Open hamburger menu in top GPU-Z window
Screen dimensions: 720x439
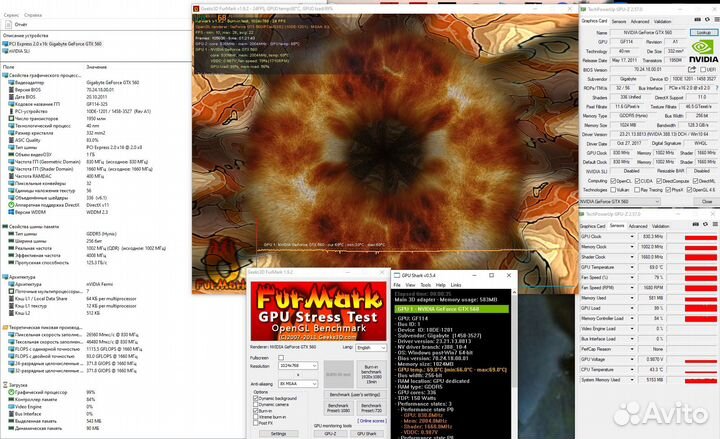pos(716,19)
